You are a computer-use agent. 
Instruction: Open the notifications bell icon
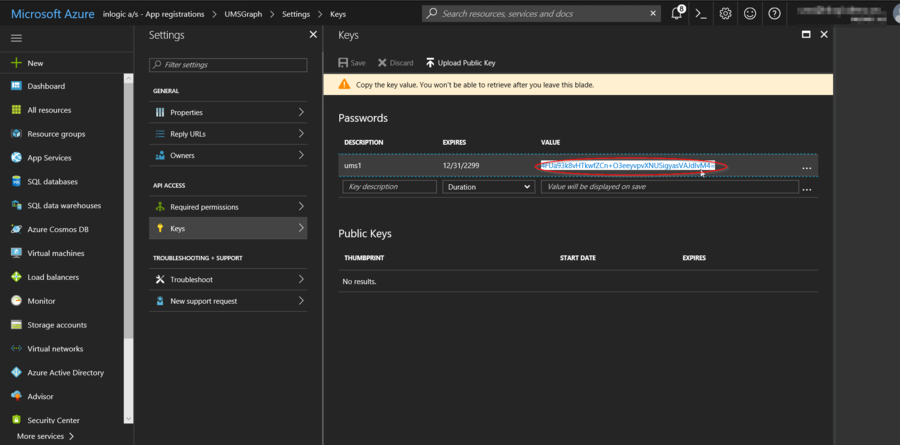coord(677,14)
